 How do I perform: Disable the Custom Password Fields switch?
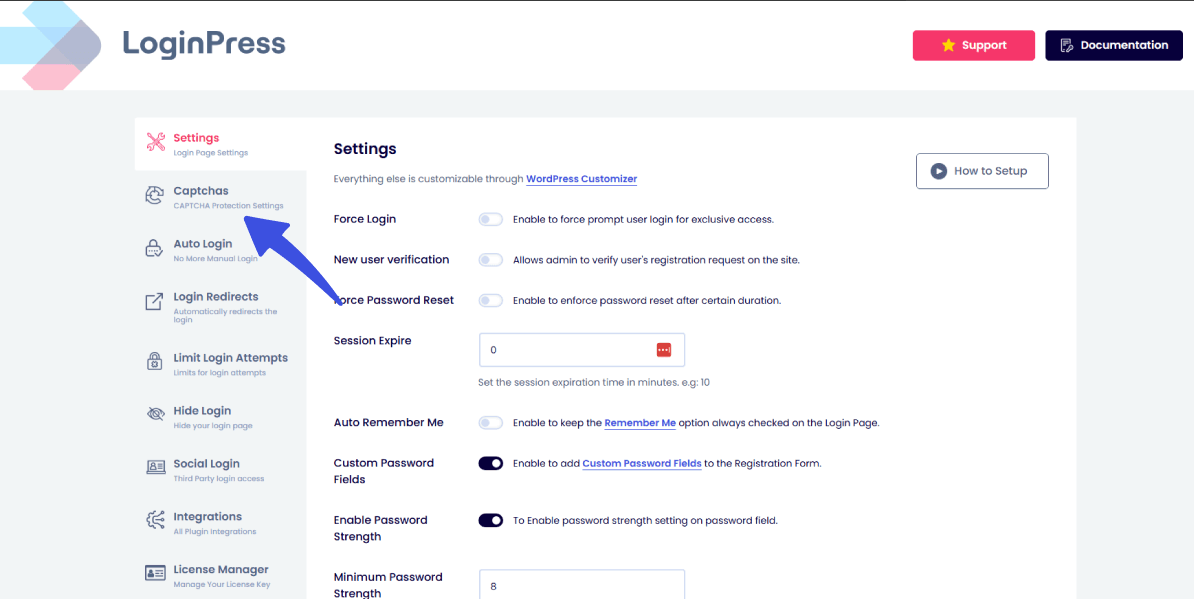(491, 464)
